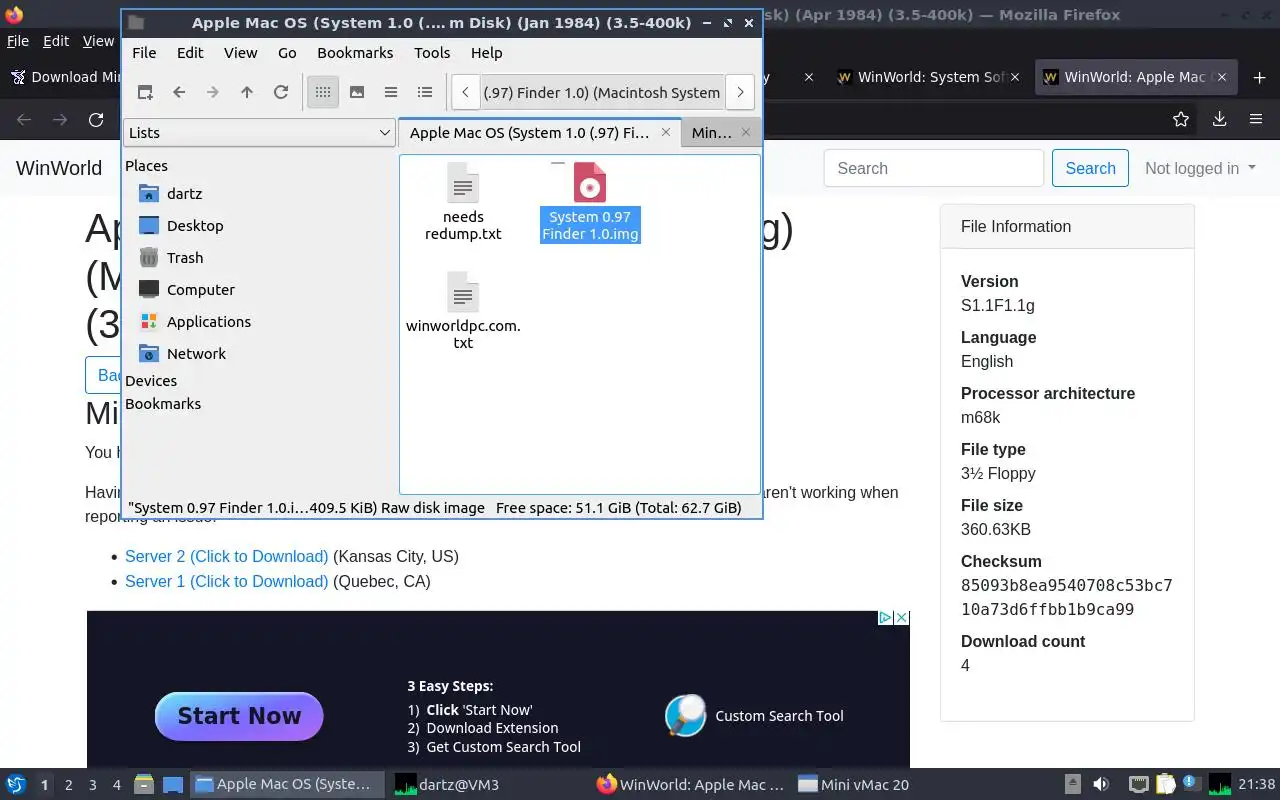The image size is (1280, 800).
Task: Switch to icon view mode
Action: [322, 92]
